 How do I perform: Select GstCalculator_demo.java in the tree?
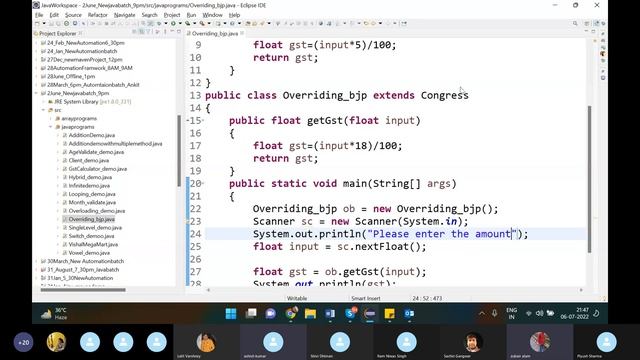pos(98,169)
